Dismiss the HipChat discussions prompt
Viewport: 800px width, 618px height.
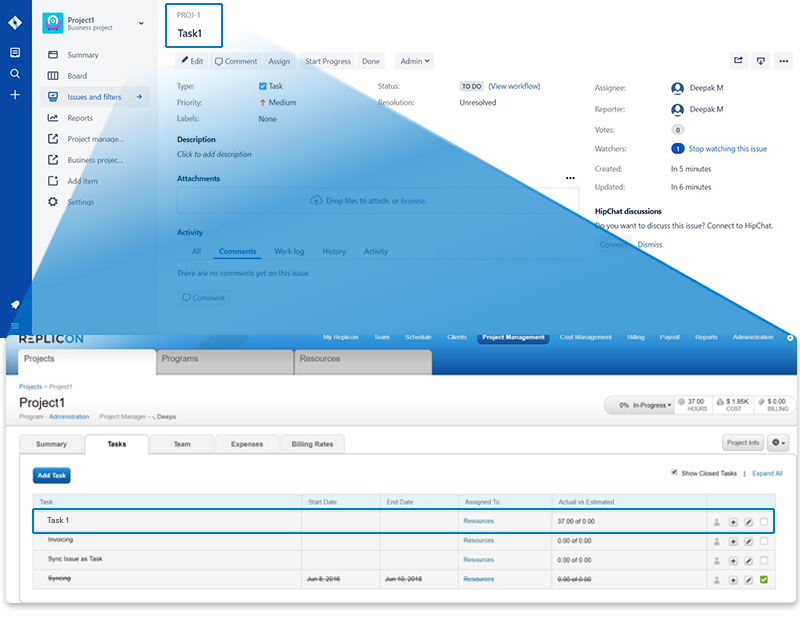coord(650,244)
